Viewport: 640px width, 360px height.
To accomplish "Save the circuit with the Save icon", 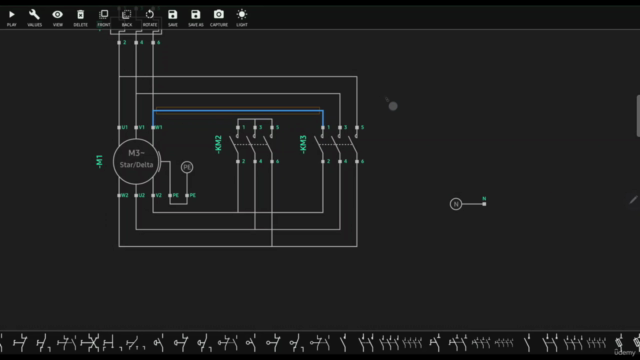I will point(173,18).
